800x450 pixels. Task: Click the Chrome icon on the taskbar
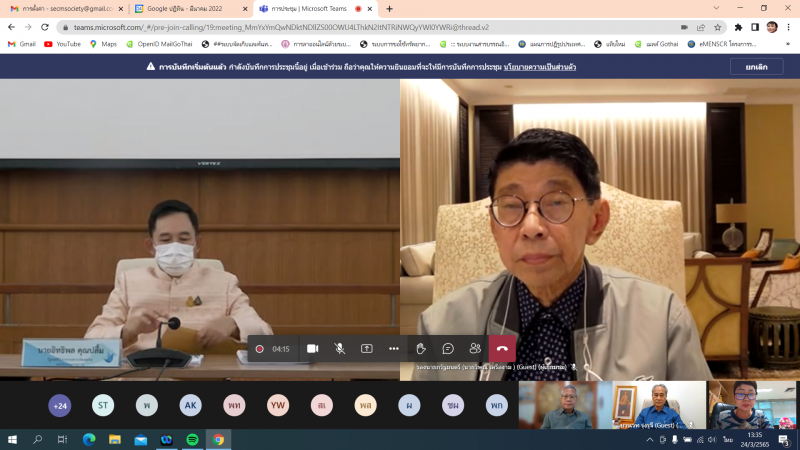218,440
